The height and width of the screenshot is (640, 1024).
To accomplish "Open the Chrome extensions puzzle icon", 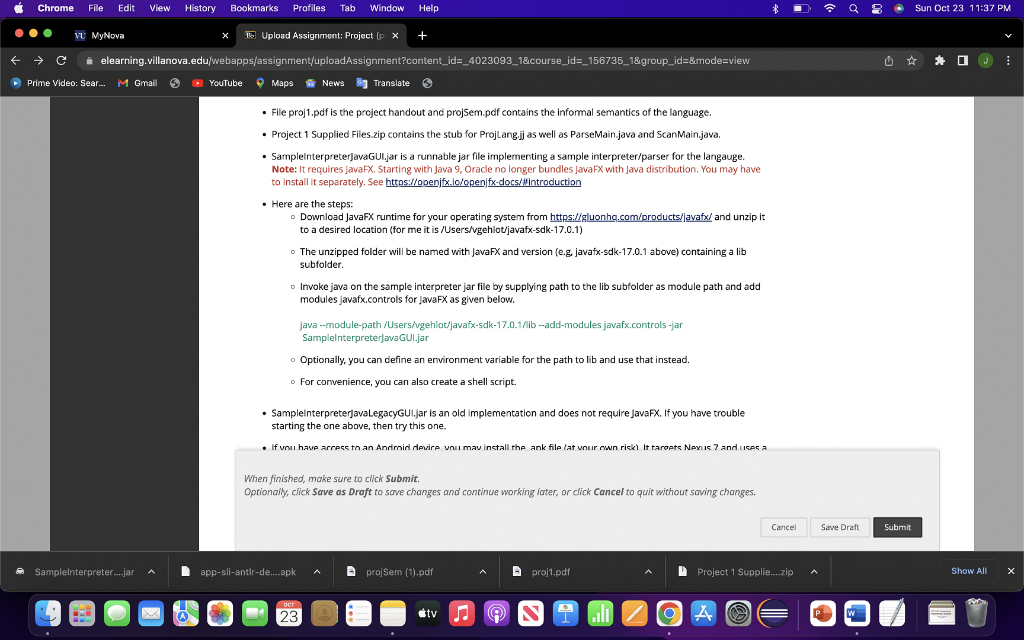I will point(939,60).
